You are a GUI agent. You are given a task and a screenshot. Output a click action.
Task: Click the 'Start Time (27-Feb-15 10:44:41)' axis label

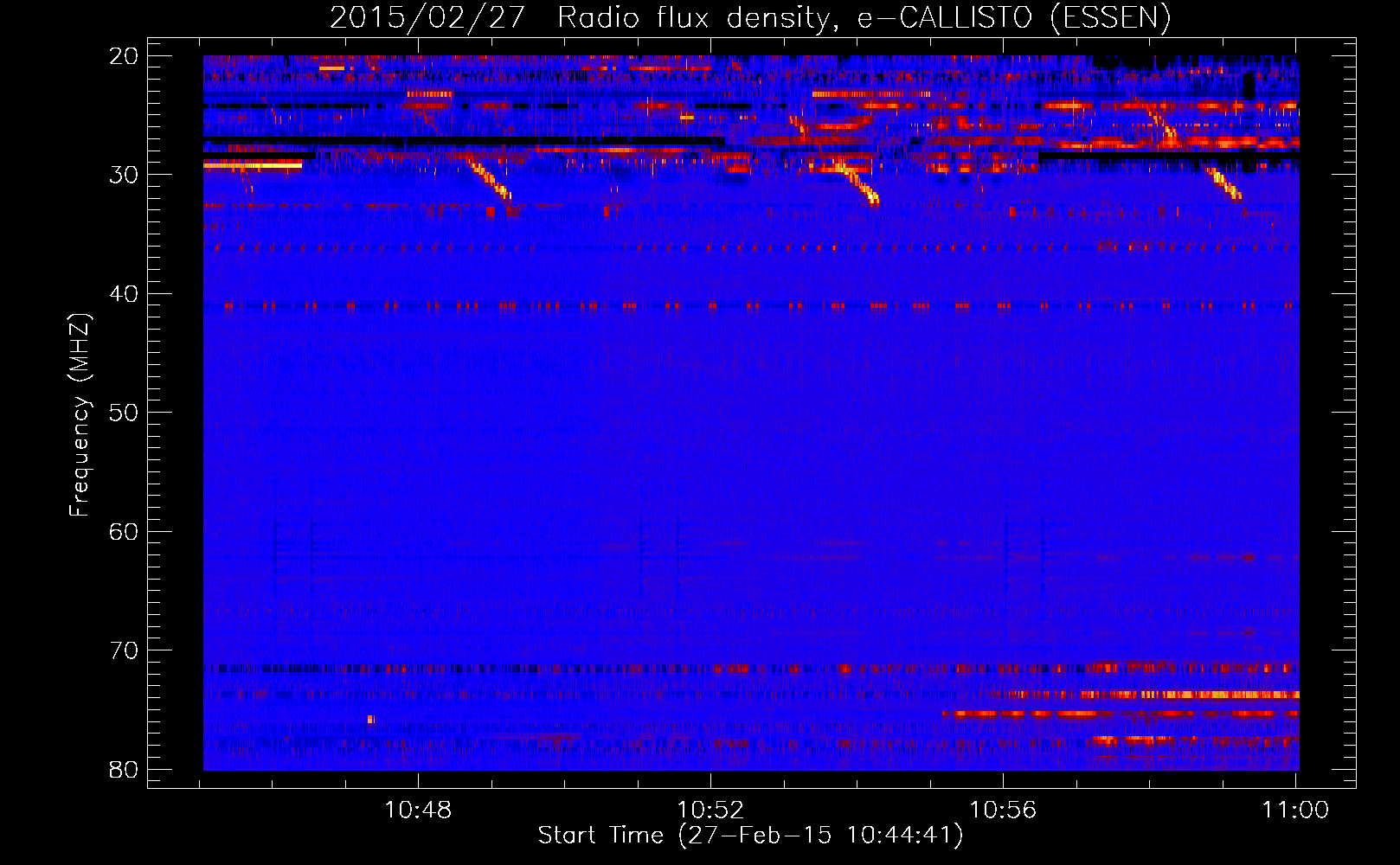tap(750, 836)
